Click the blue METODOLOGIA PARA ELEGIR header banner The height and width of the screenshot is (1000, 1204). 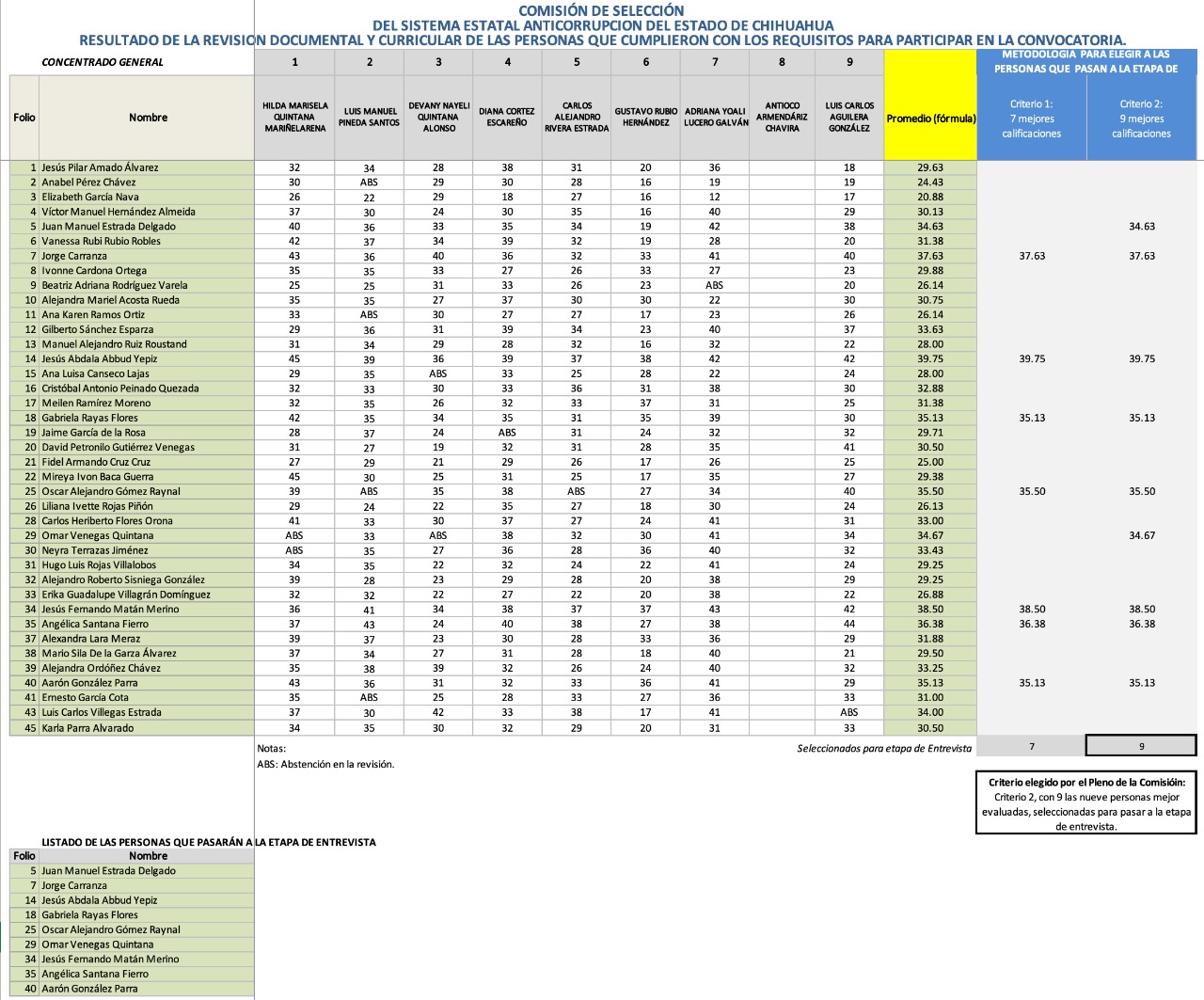click(x=1085, y=62)
